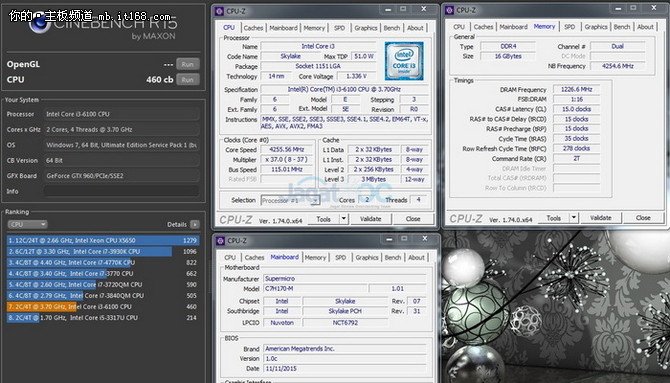The height and width of the screenshot is (383, 670).
Task: Select Memory tab in Mainboard window
Action: tap(315, 257)
